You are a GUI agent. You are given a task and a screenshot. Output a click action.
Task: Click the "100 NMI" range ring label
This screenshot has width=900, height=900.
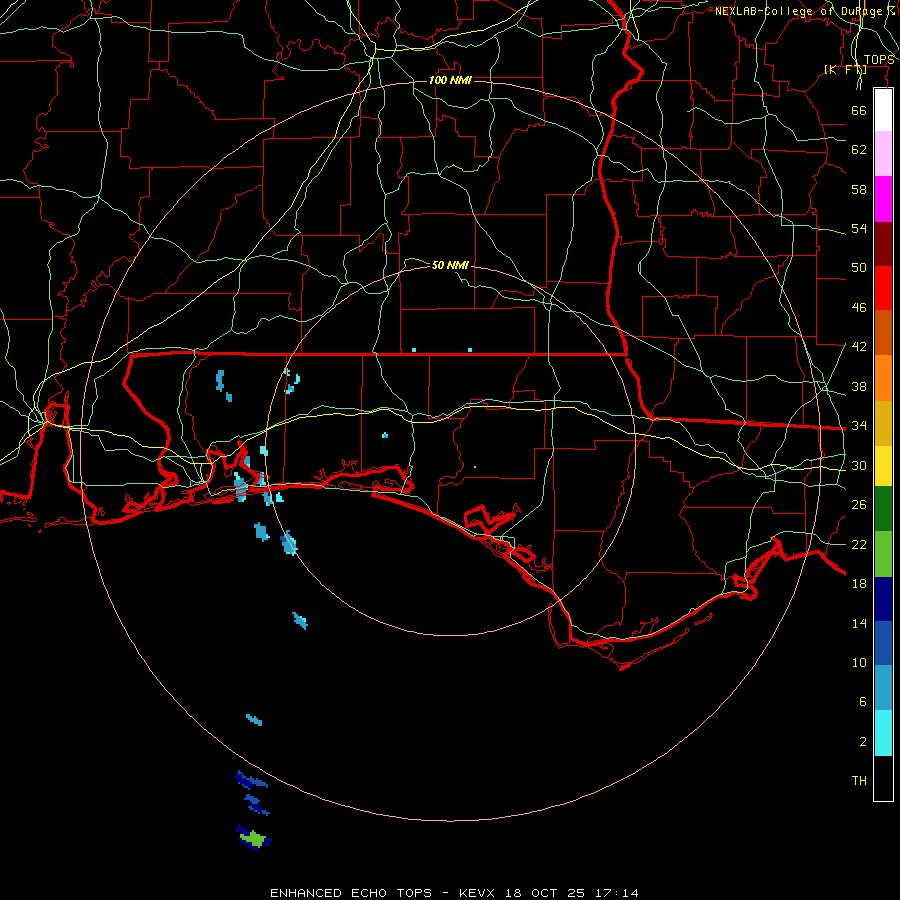coord(450,80)
